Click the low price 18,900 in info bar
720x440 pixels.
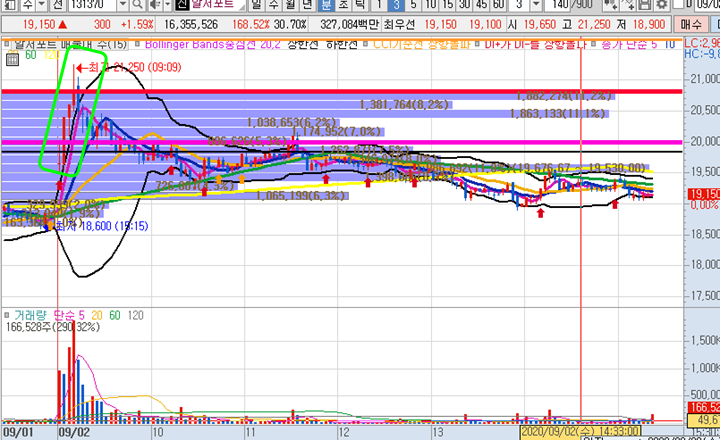pos(648,24)
